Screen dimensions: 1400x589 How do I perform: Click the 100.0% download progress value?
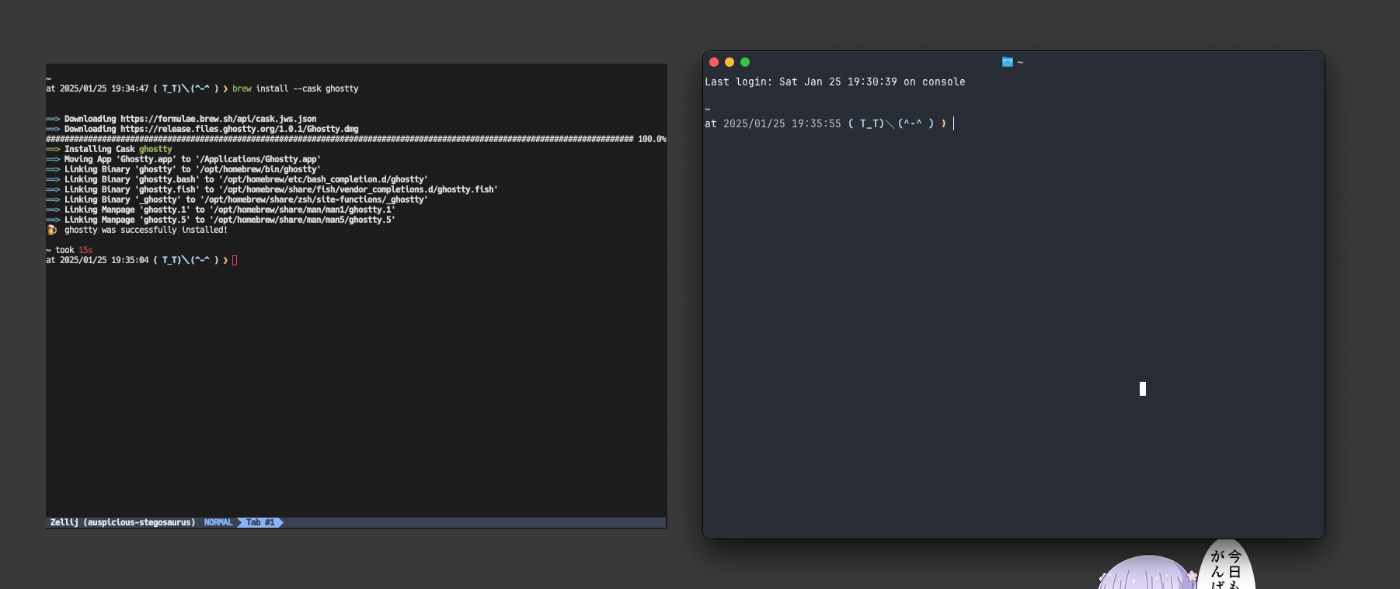point(652,139)
